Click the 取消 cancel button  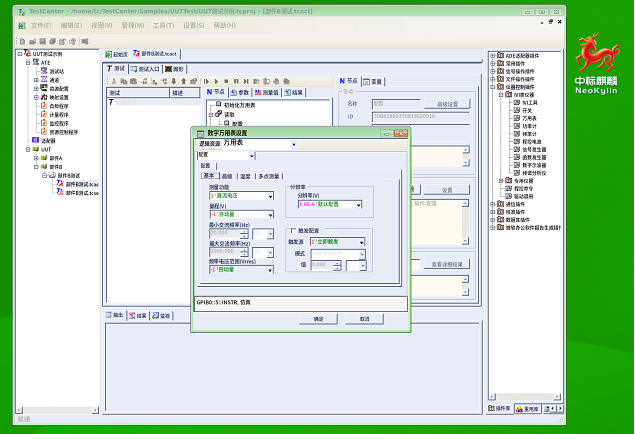point(364,318)
